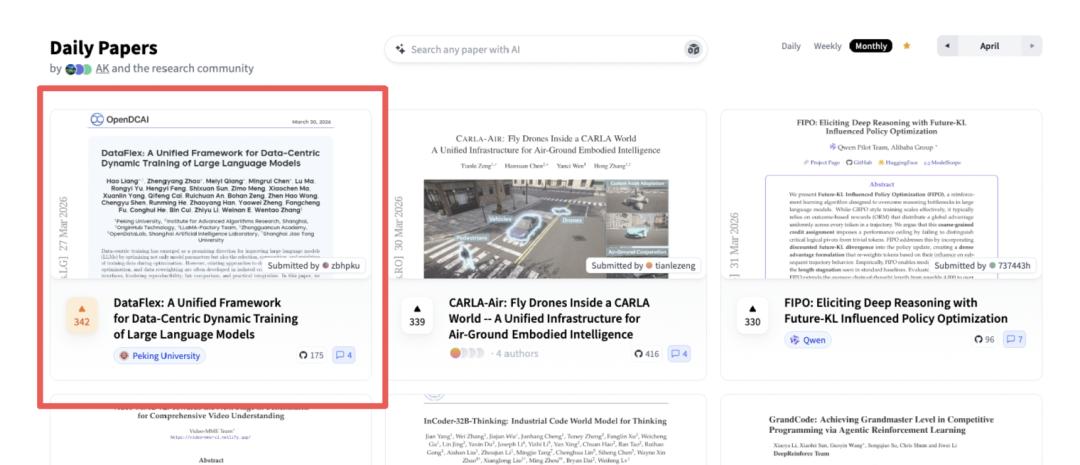1080x465 pixels.
Task: Open GitHub repo with 416 stars for CARLA-Air
Action: 651,354
